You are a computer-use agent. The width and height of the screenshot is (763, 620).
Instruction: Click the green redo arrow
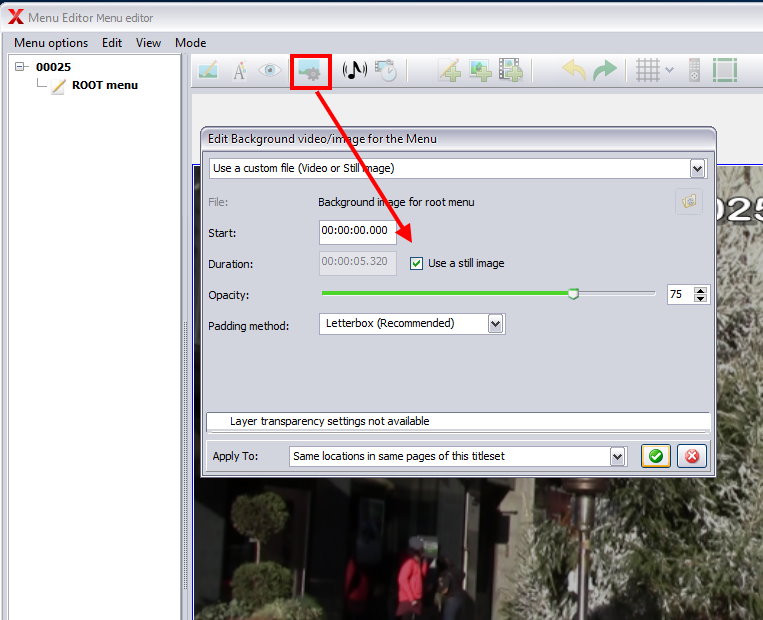click(604, 71)
